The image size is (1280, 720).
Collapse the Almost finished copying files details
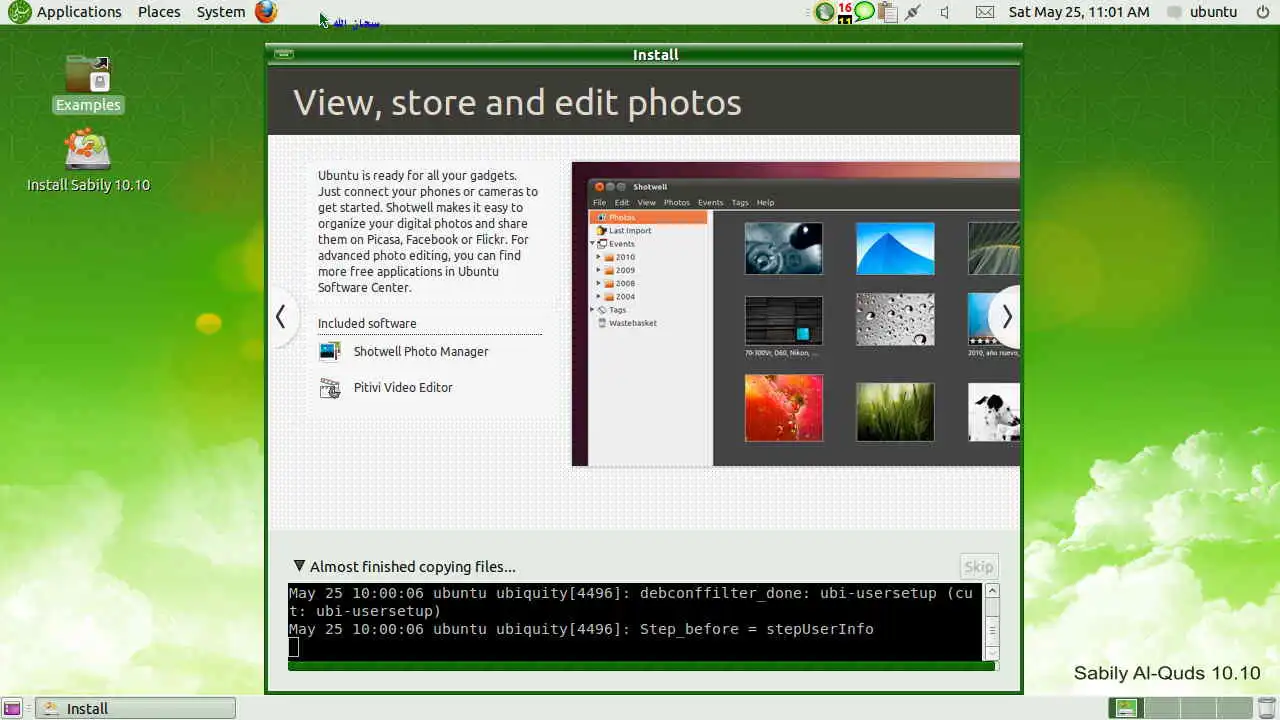[299, 566]
